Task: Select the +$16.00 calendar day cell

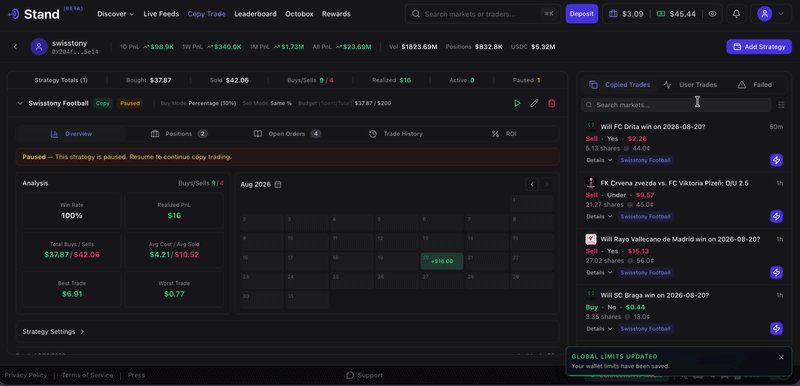Action: pos(442,261)
